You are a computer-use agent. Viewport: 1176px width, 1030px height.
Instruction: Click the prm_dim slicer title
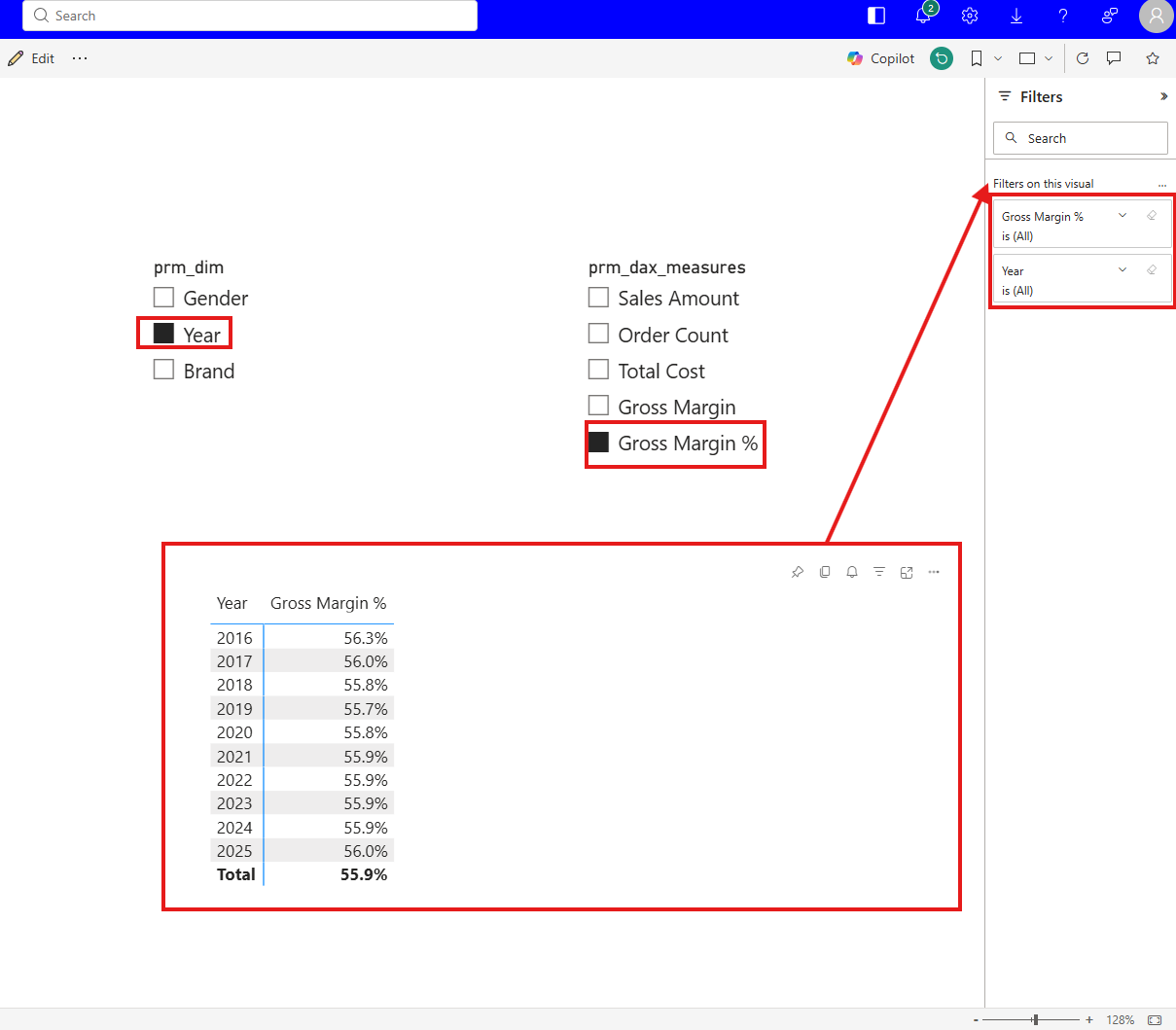(x=189, y=267)
